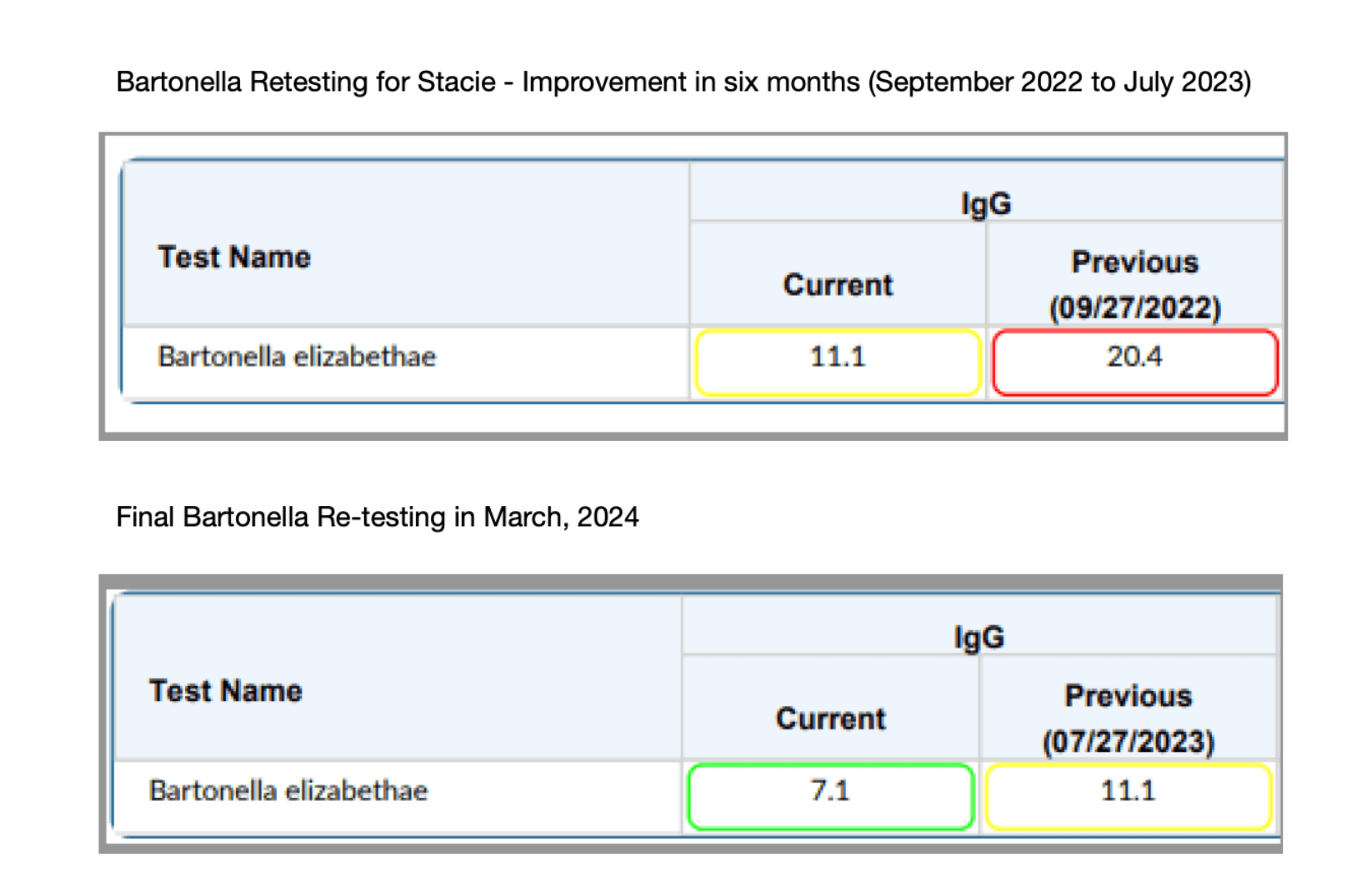Click the "Previous" label in the lower table
The width and height of the screenshot is (1372, 892).
tap(1128, 696)
